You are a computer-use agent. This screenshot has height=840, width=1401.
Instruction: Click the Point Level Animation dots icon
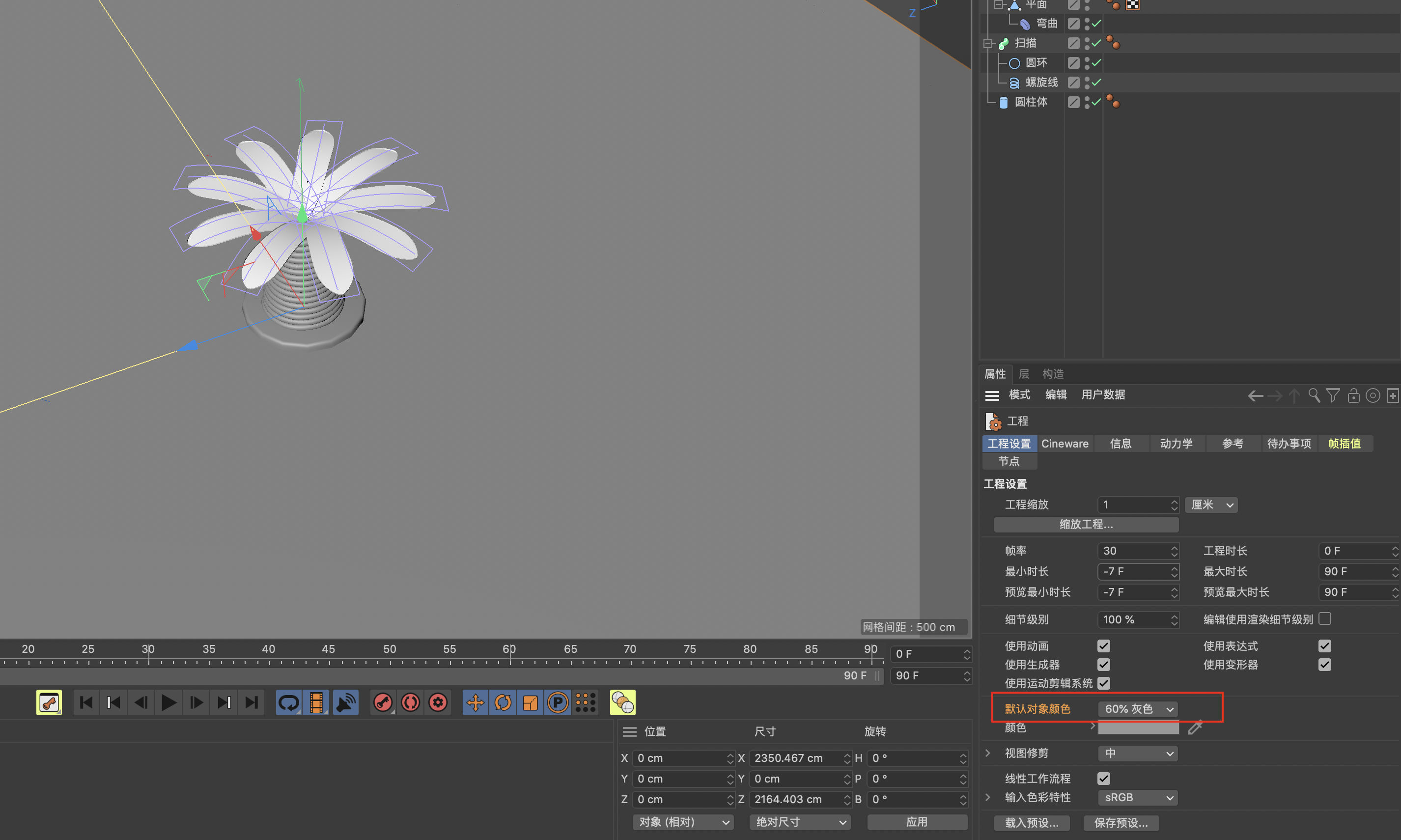tap(586, 702)
